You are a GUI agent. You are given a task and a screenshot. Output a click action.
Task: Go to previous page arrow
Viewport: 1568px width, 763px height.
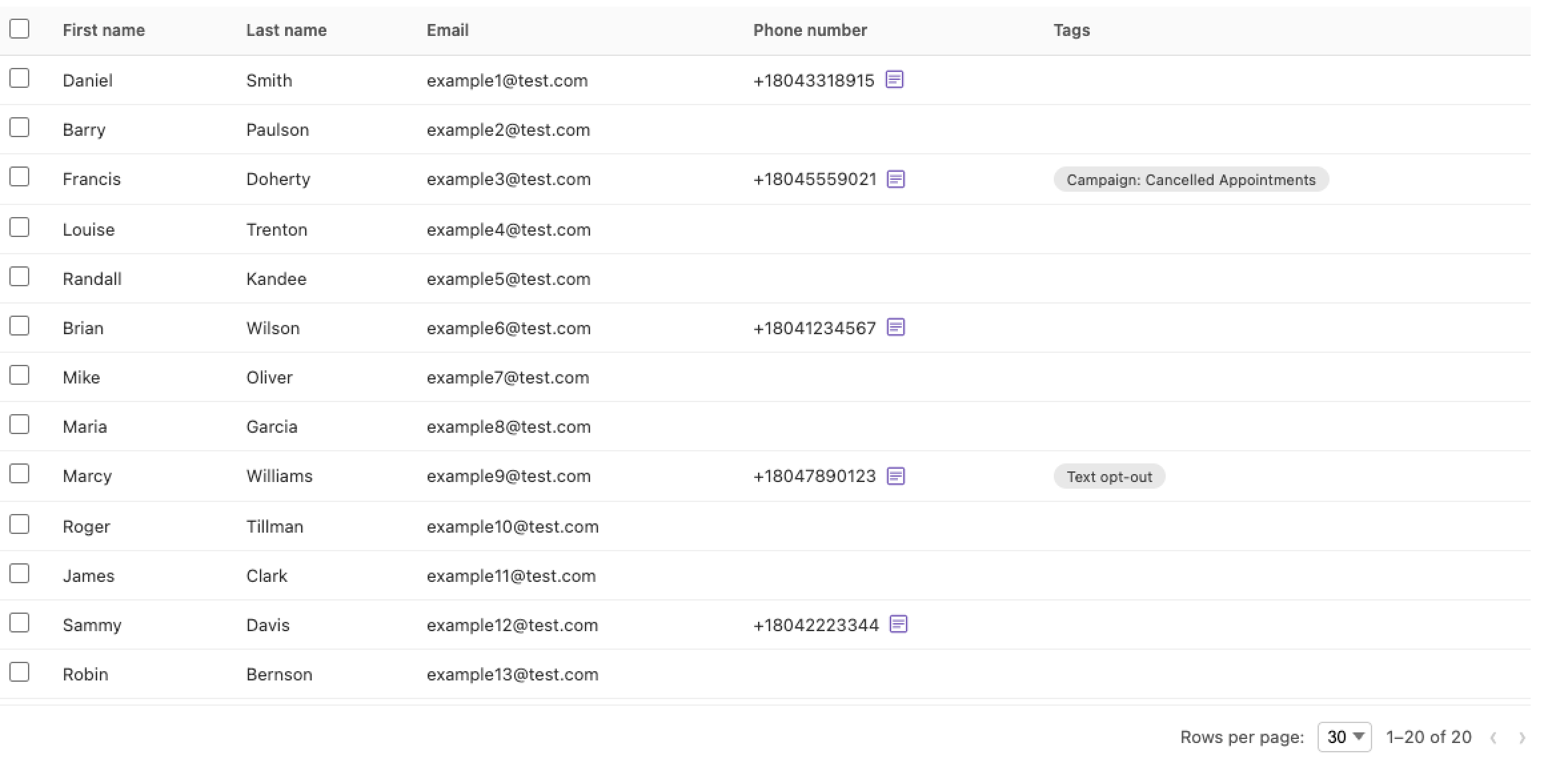[1494, 738]
